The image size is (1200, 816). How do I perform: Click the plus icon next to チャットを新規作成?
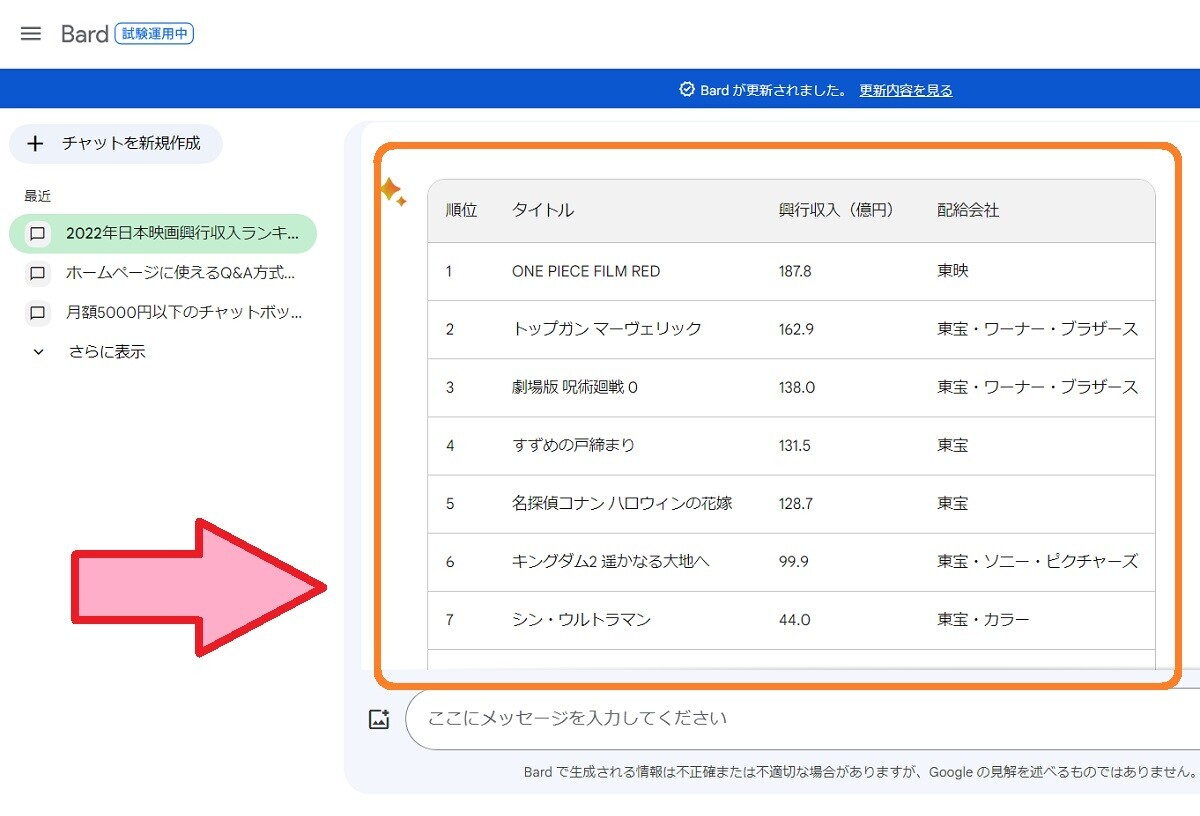point(36,144)
